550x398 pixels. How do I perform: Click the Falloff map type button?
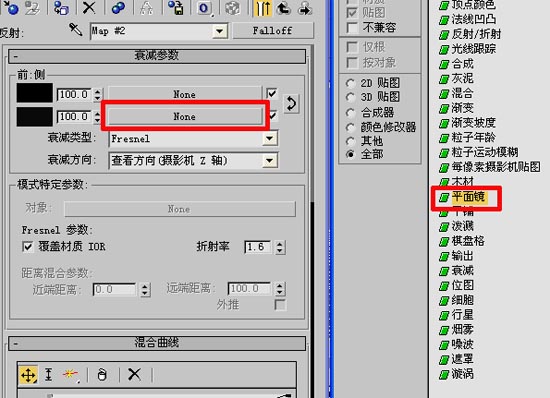pos(273,31)
